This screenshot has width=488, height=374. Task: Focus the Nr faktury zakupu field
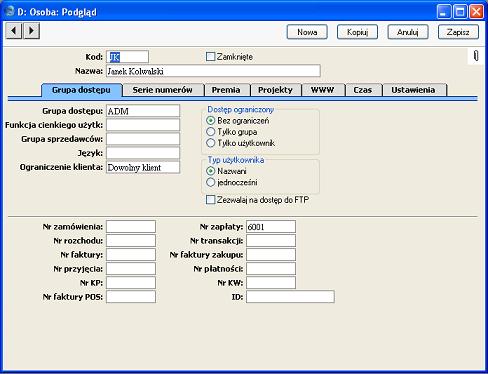pyautogui.click(x=271, y=255)
